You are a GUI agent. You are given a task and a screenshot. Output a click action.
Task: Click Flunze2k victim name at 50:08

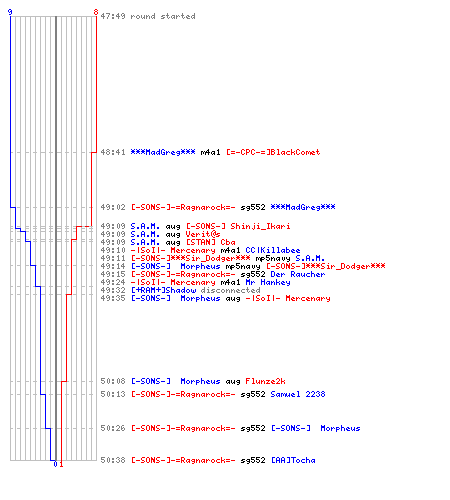tap(265, 381)
